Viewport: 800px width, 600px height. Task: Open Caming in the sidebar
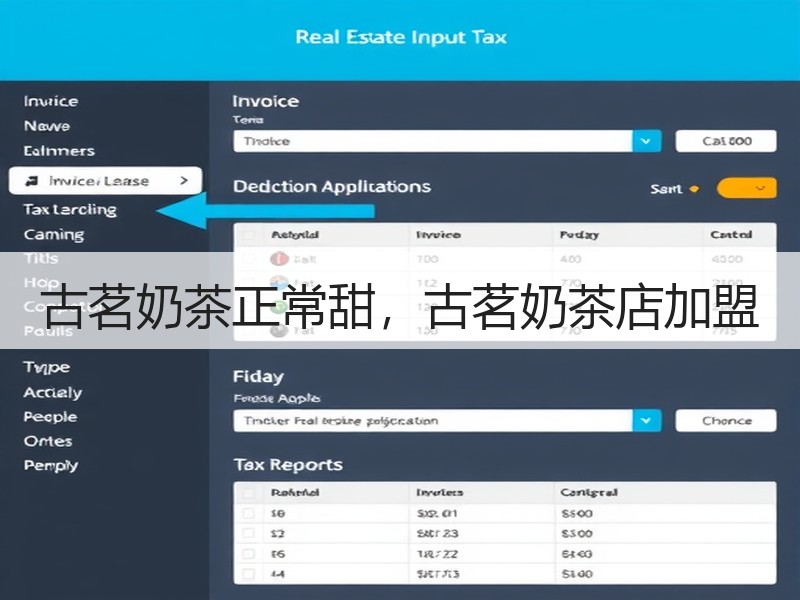(54, 235)
